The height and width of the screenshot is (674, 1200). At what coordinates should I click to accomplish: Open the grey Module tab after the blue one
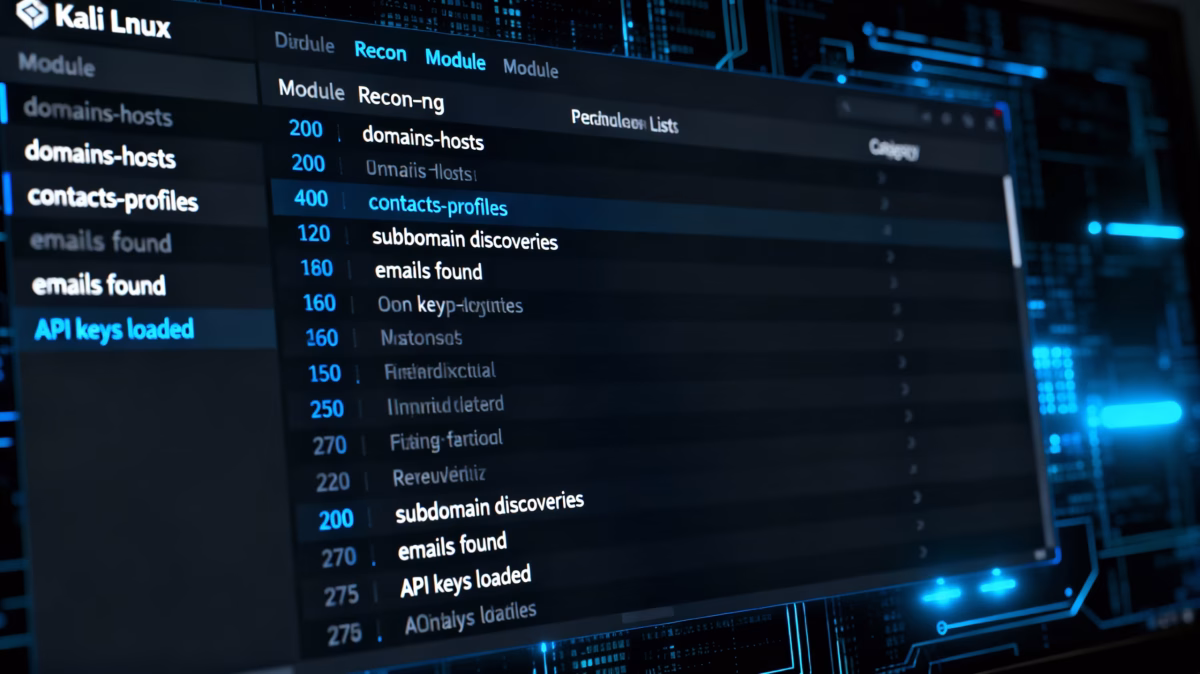point(530,68)
